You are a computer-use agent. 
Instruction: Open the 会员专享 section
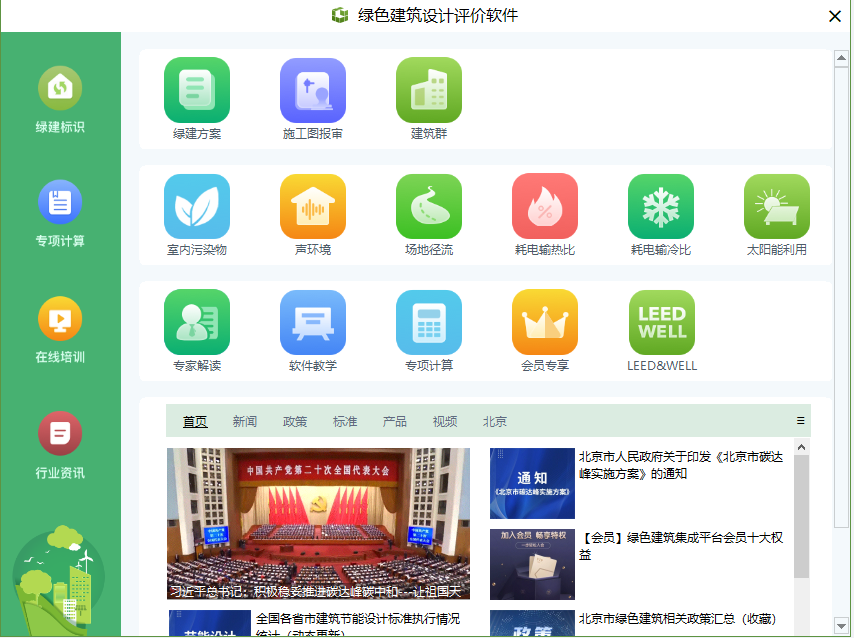(x=544, y=328)
